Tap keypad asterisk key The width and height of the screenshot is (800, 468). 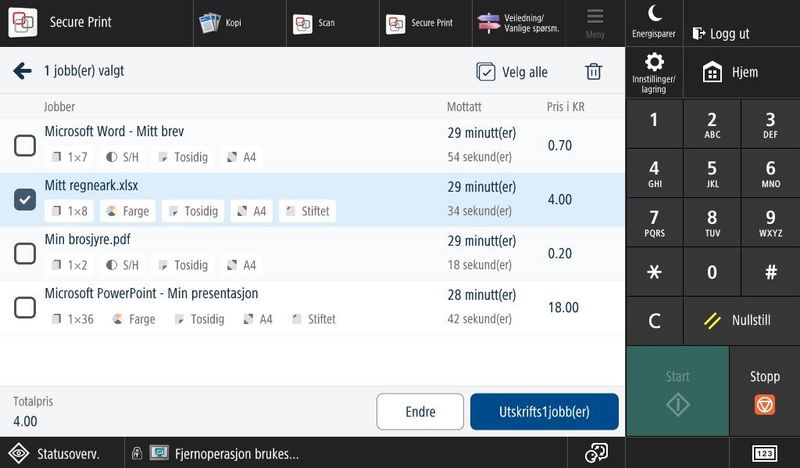[x=654, y=272]
